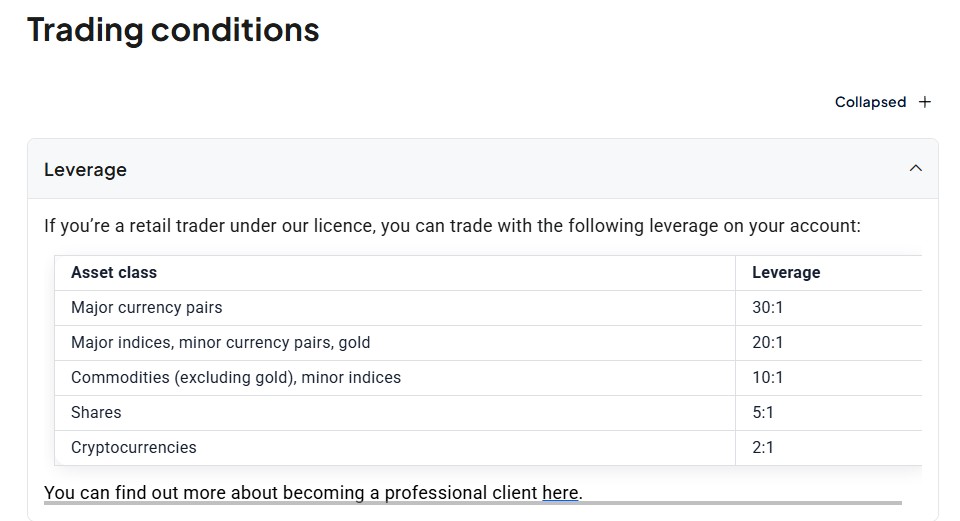Click the retail trader intro paragraph
This screenshot has width=960, height=521.
[452, 226]
